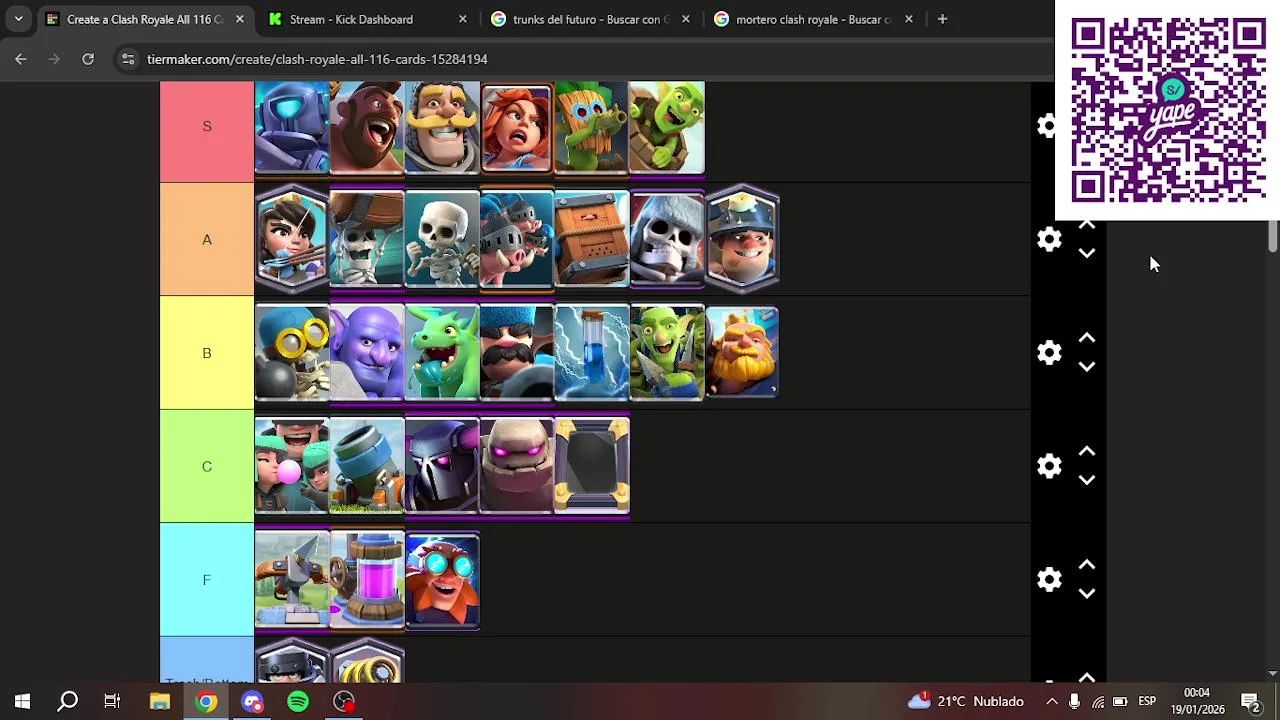Image resolution: width=1280 pixels, height=720 pixels.
Task: Open the weather widget showing 21°C Nublado
Action: click(965, 701)
